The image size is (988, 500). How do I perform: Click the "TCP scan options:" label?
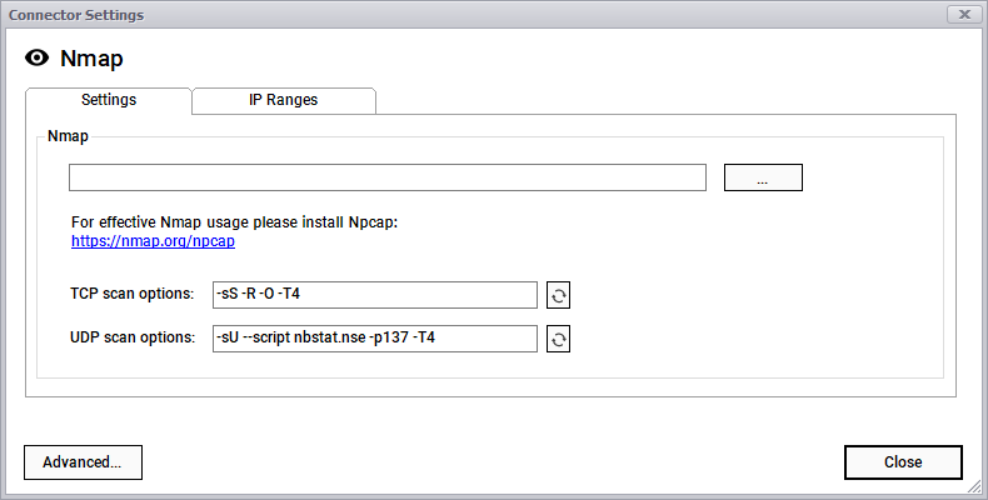pyautogui.click(x=132, y=294)
